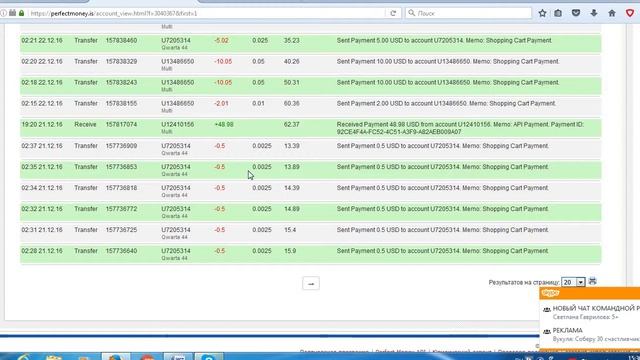Open the bookmarks list icon next to the star

click(x=558, y=13)
